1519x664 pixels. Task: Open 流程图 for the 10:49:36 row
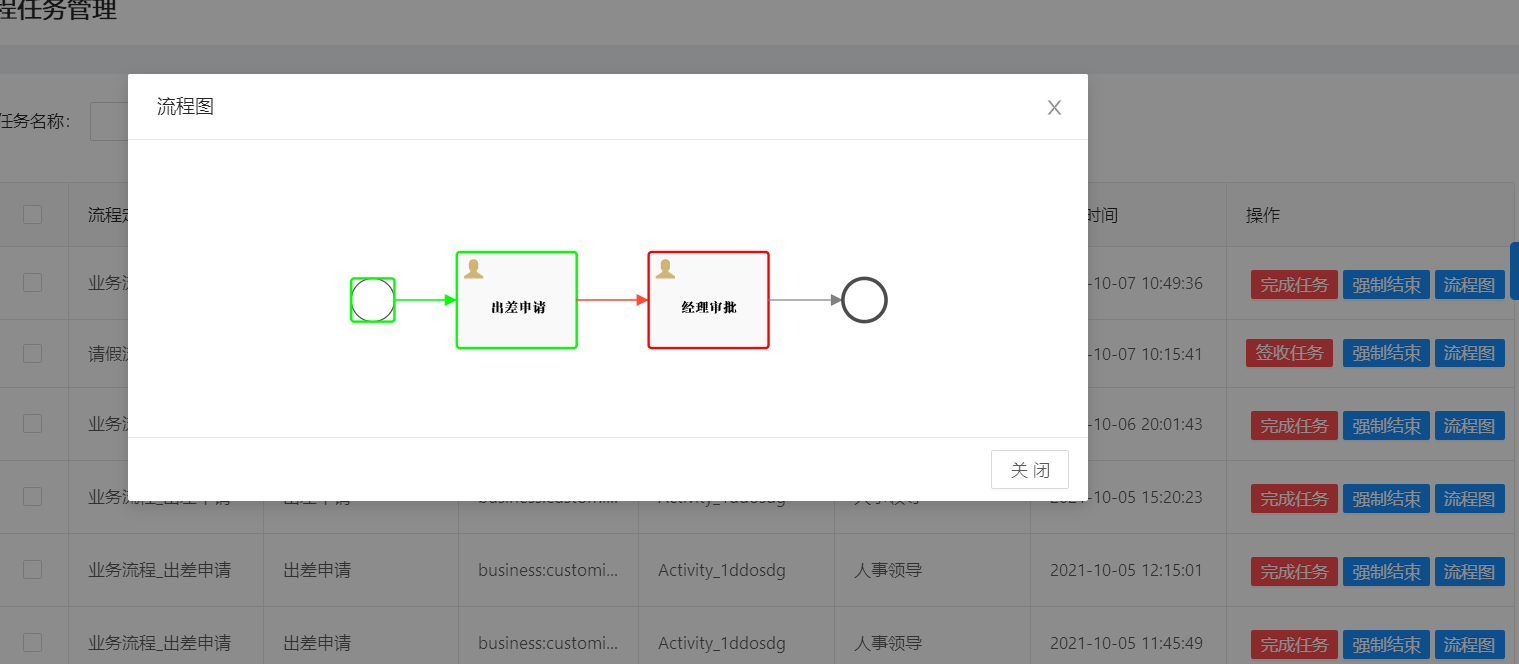pyautogui.click(x=1470, y=285)
